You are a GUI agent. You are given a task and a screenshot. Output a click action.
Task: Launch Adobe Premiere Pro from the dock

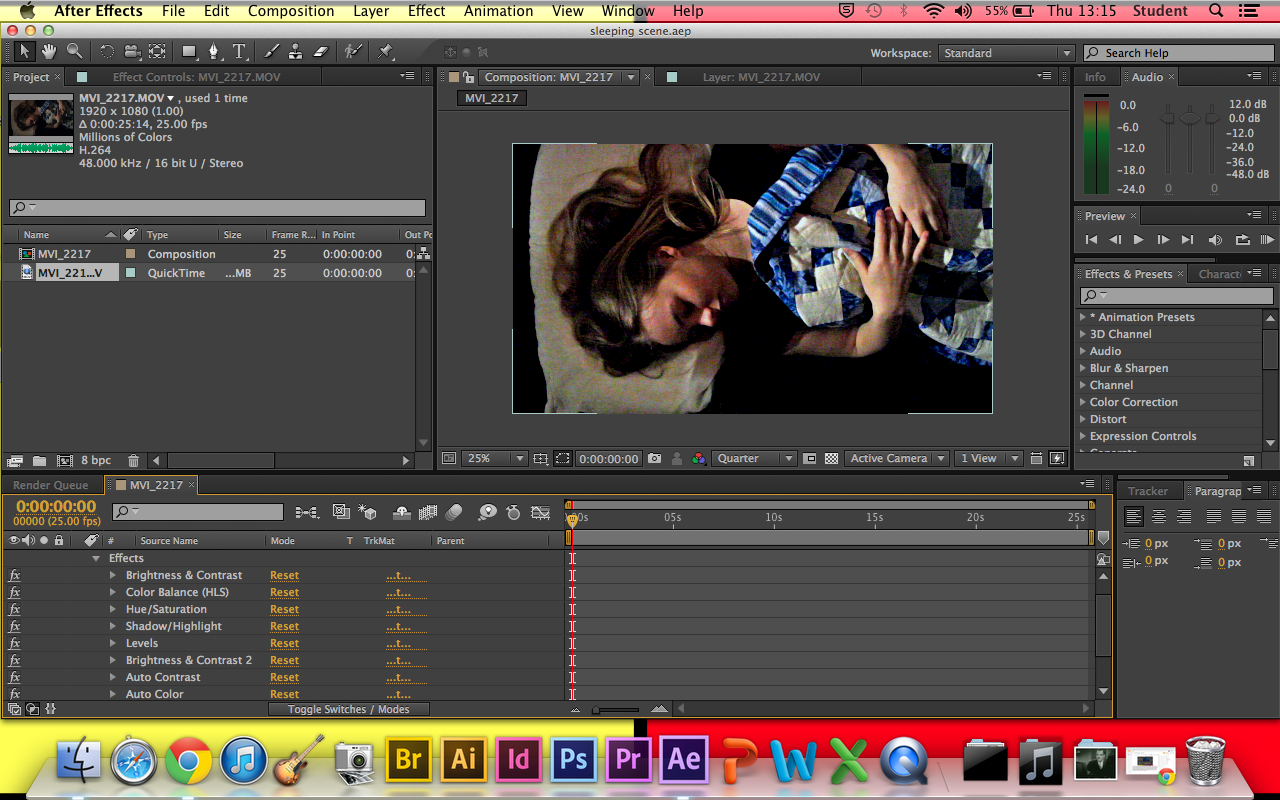[628, 760]
